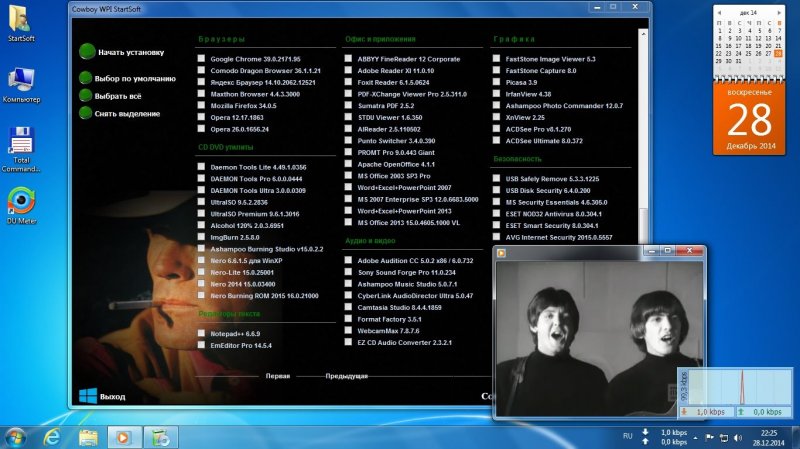800x449 pixels.
Task: Click Снять выделение label
Action: (127, 114)
